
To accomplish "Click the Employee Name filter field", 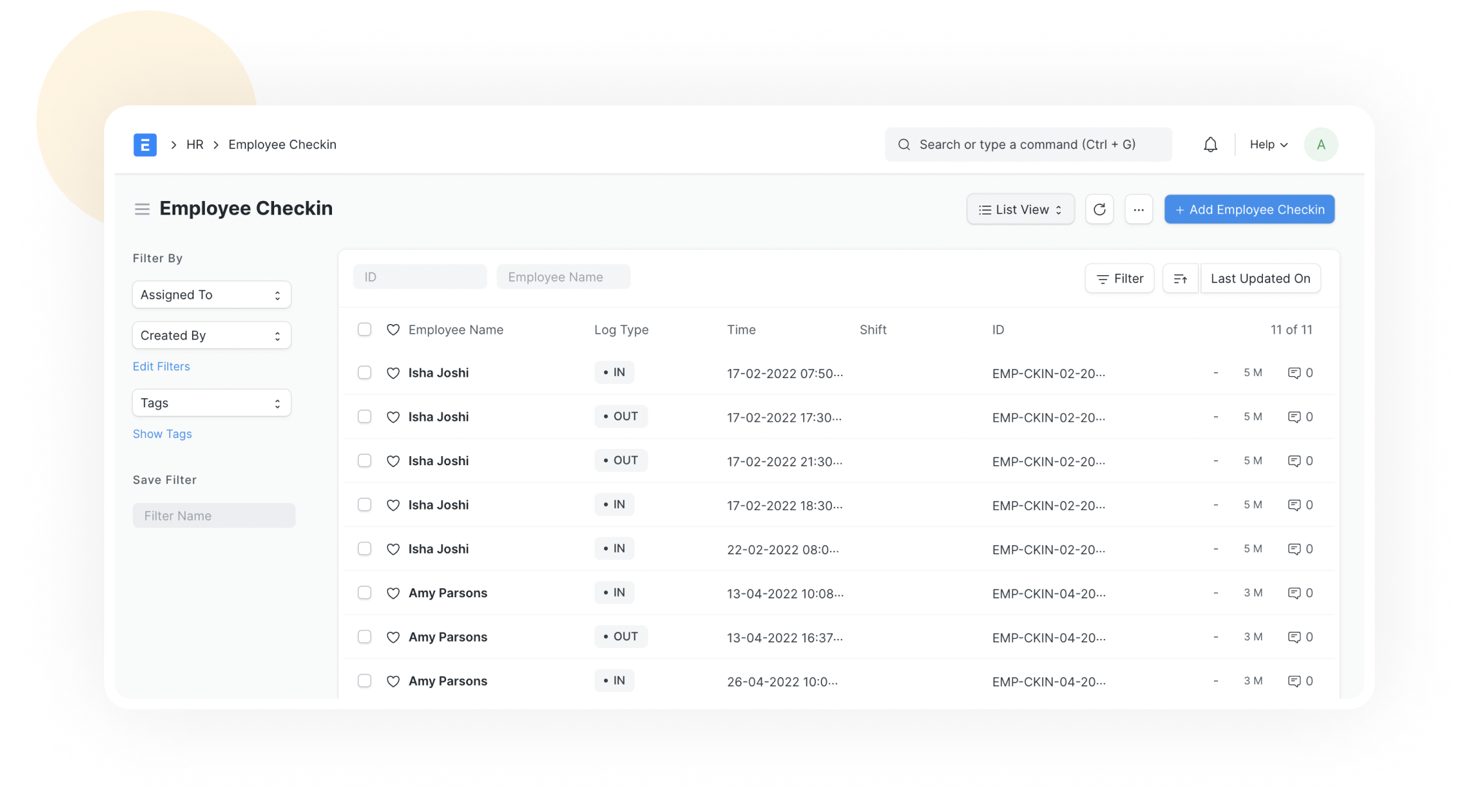I will [x=563, y=277].
